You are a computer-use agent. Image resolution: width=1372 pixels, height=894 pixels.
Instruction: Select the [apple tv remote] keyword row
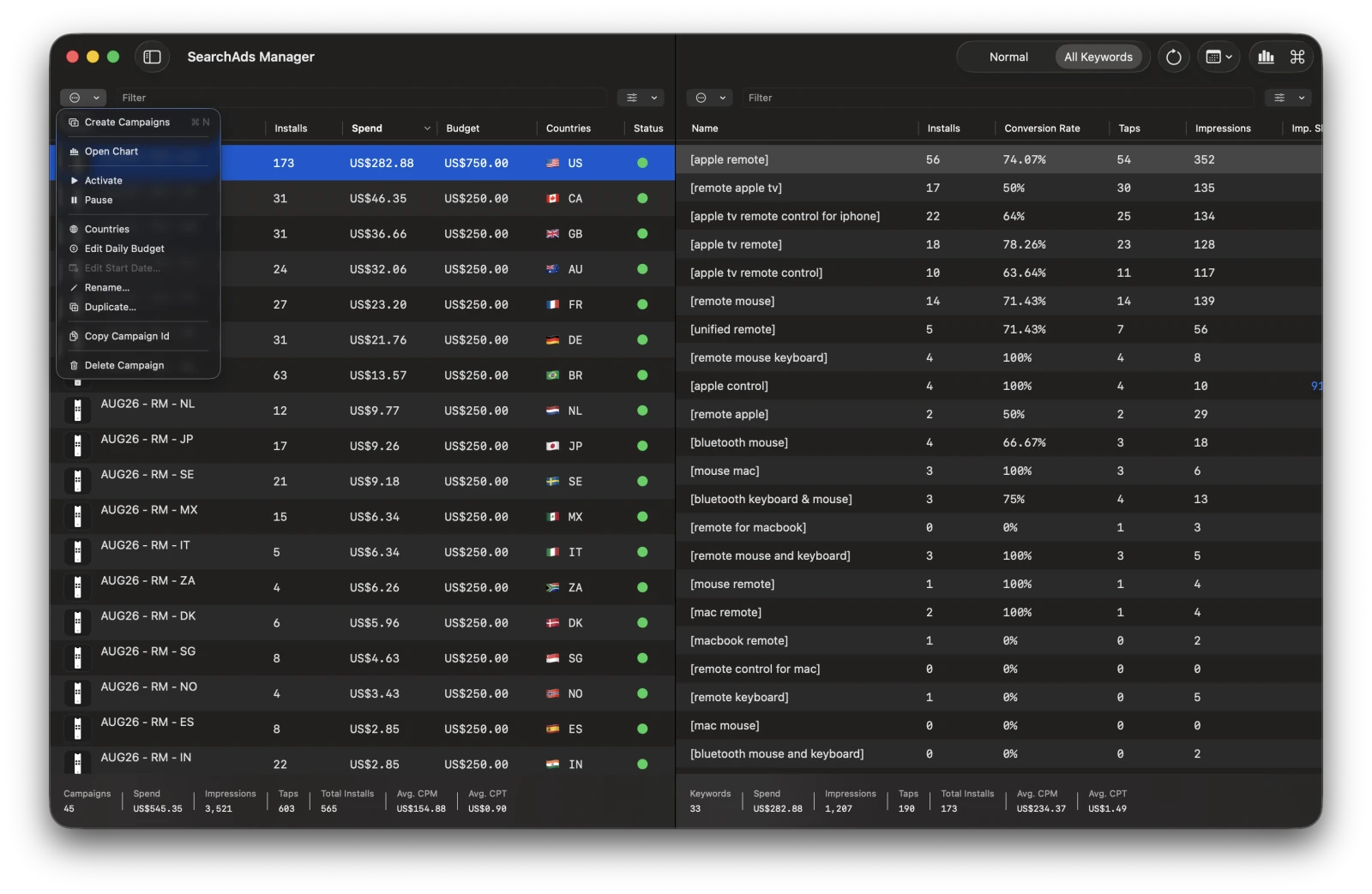click(1000, 245)
